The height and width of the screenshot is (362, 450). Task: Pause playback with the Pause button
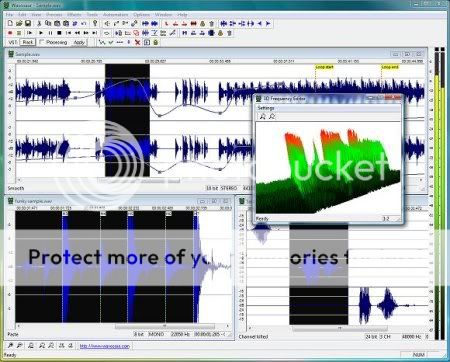(50, 33)
